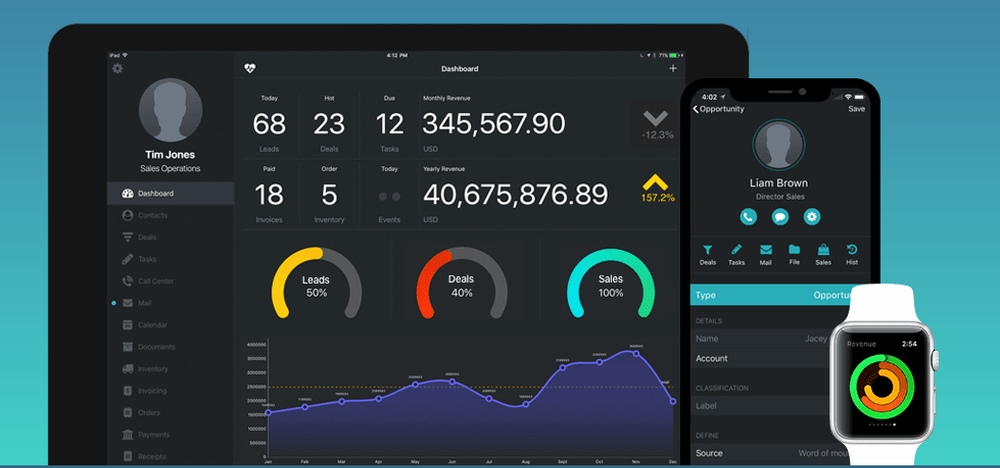Tap the 68 Leads Today tile
Image resolution: width=1000 pixels, height=468 pixels.
pyautogui.click(x=269, y=124)
